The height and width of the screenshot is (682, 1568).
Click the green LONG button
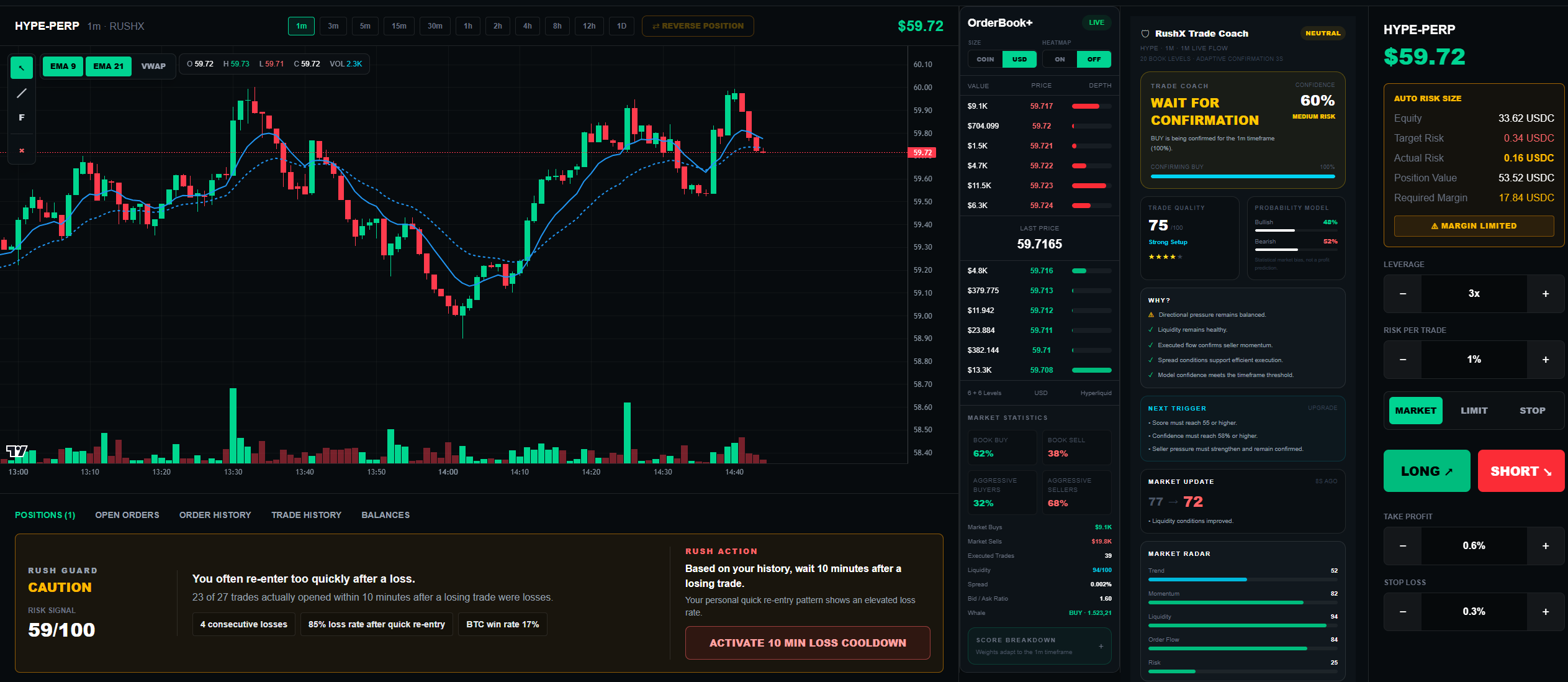pyautogui.click(x=1426, y=471)
